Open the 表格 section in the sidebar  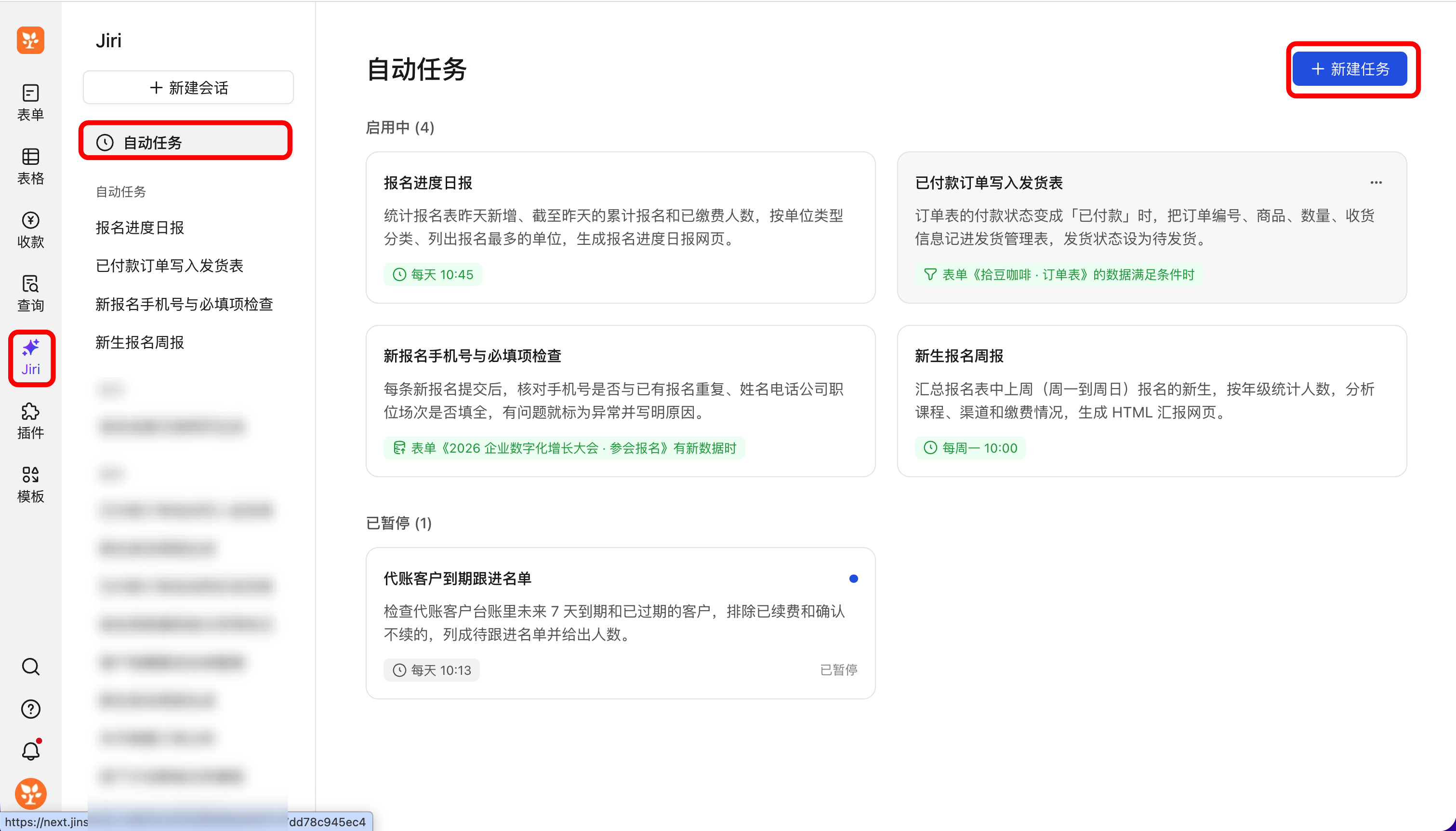(x=31, y=167)
